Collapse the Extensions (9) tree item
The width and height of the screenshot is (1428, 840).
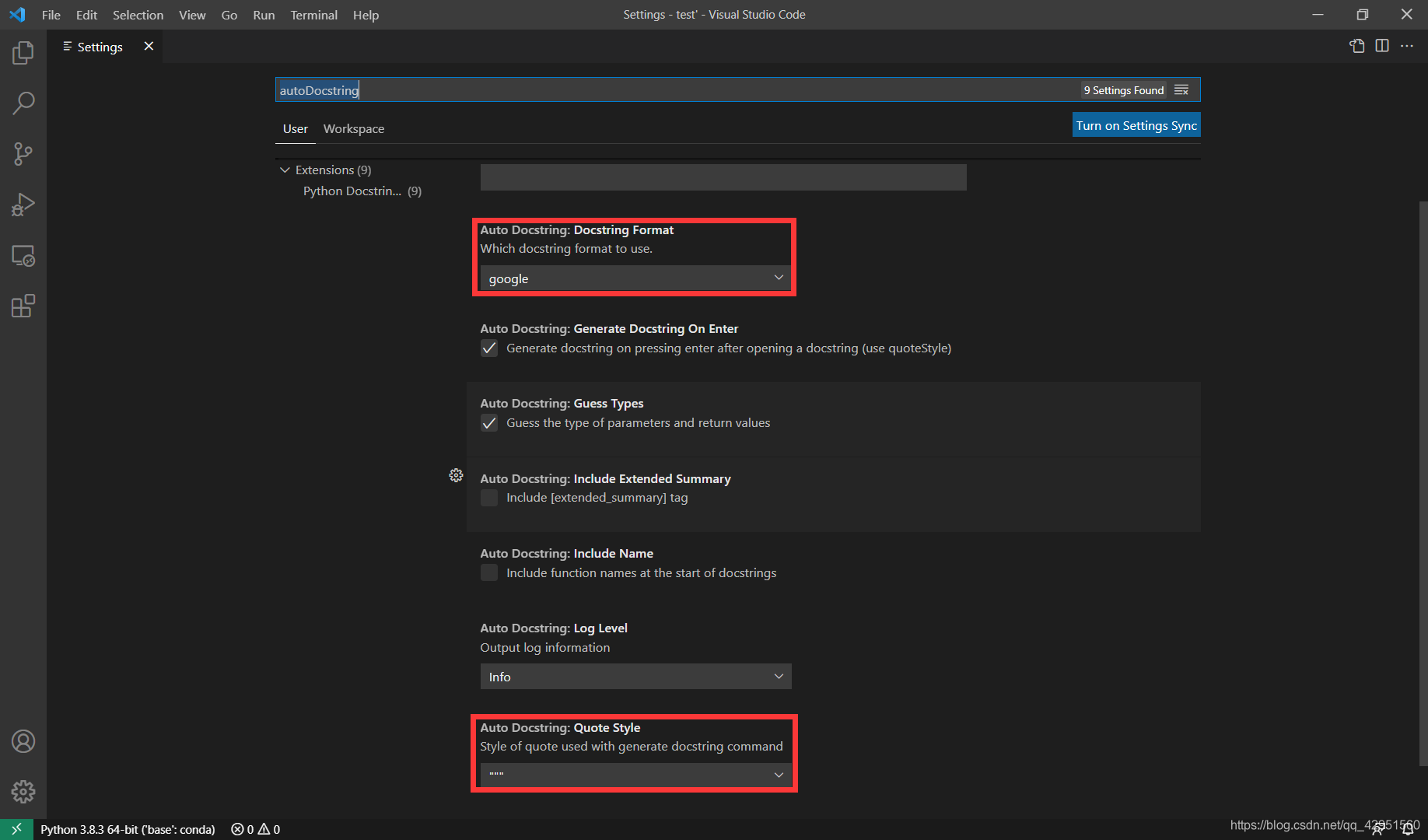tap(285, 170)
